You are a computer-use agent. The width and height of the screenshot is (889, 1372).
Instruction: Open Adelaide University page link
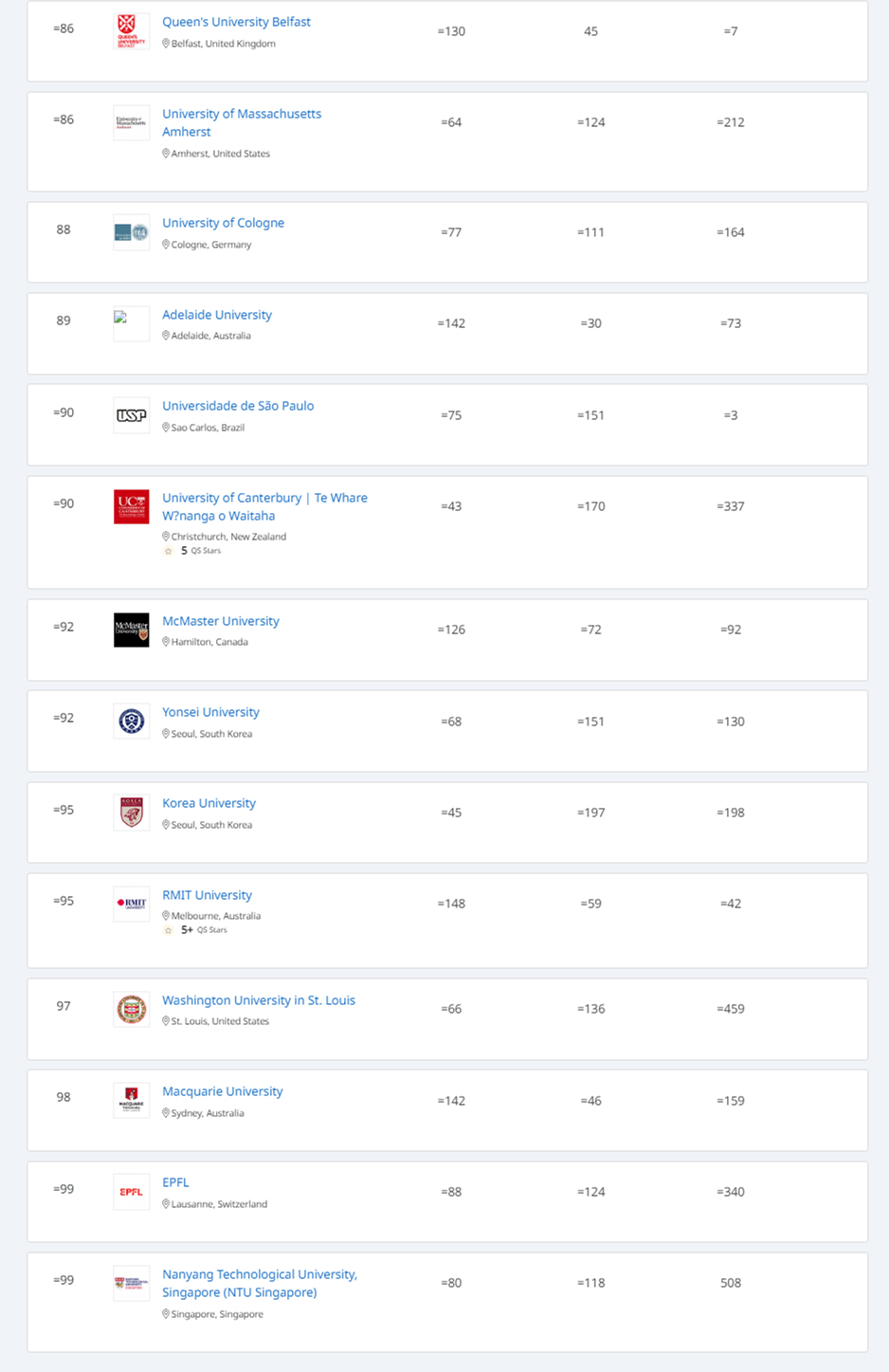point(216,315)
